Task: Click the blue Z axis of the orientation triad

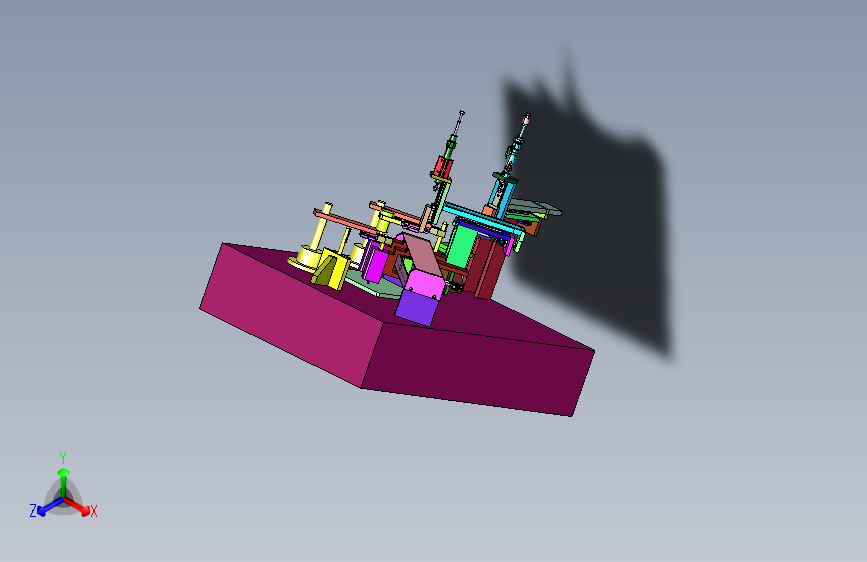Action: click(x=50, y=506)
